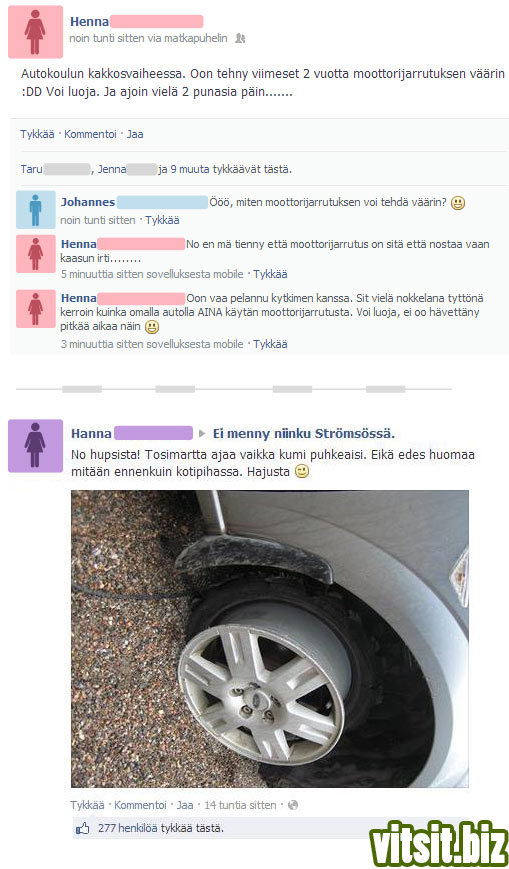Viewport: 509px width, 869px height.
Task: Click Kommentoi under the tire photo
Action: 140,805
